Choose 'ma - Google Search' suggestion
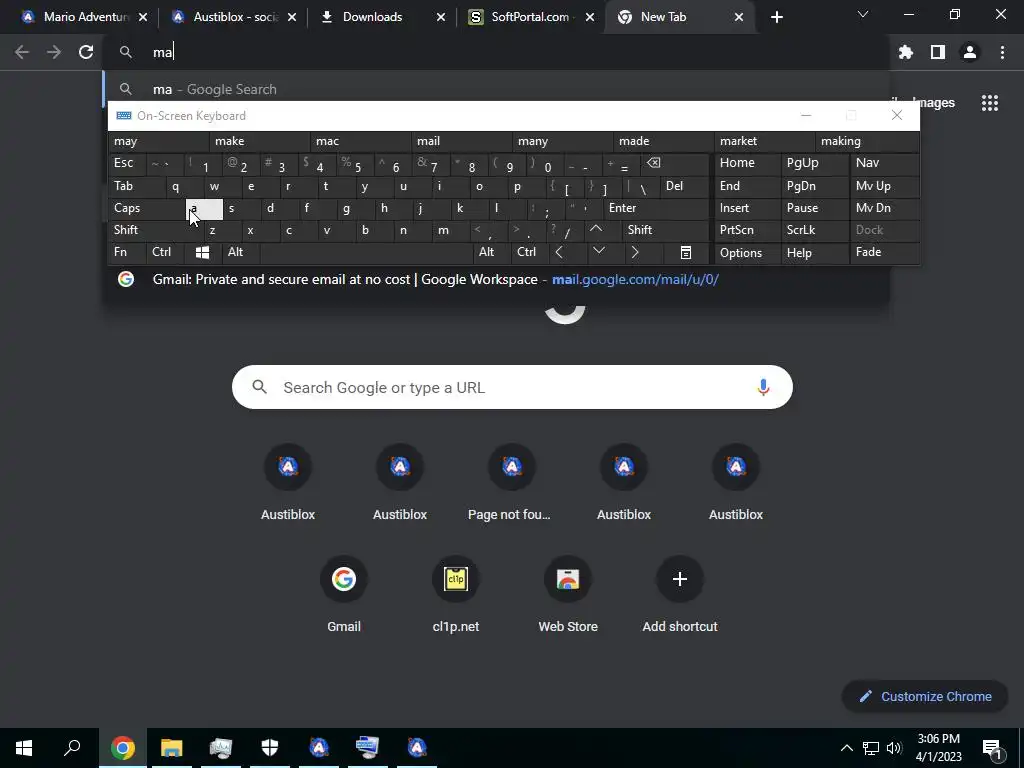This screenshot has height=768, width=1024. tap(496, 89)
